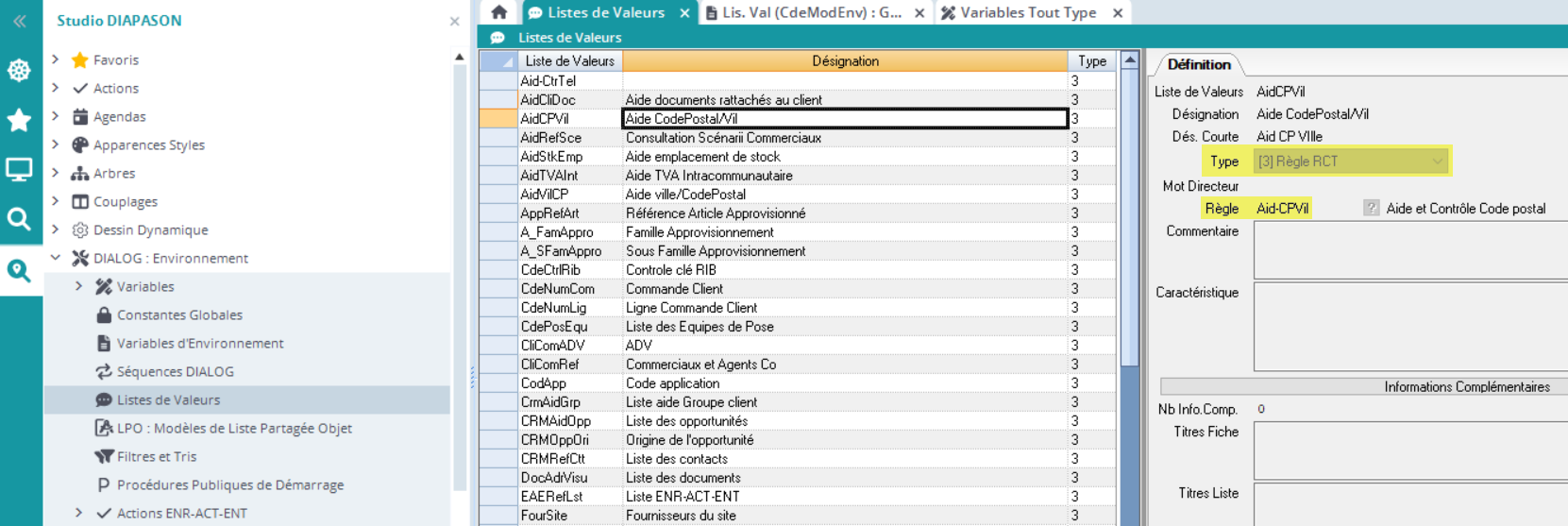Image resolution: width=1568 pixels, height=526 pixels.
Task: Switch to the Lis. Val (CdeModEnv) tab
Action: (810, 12)
